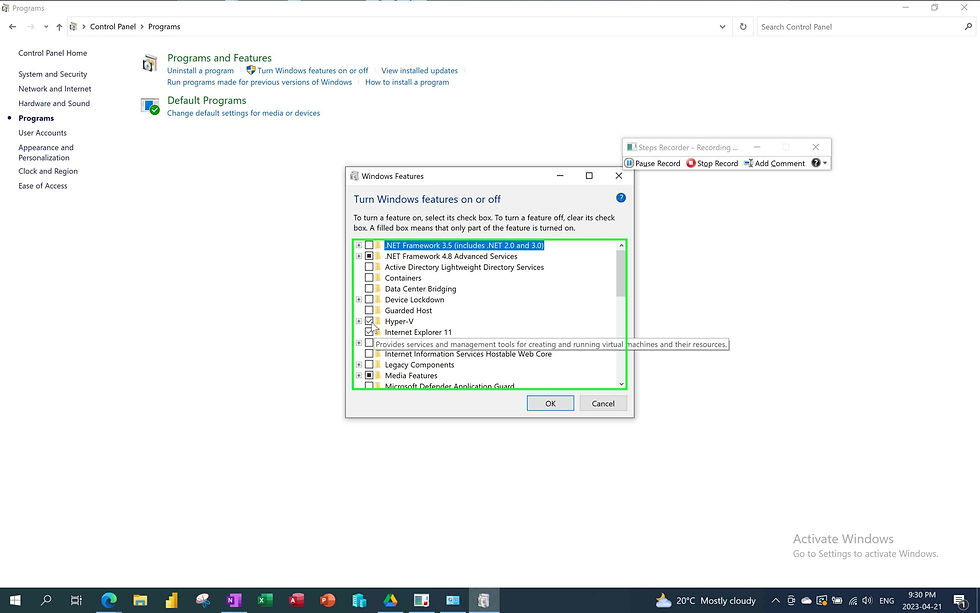The height and width of the screenshot is (613, 980).
Task: Open How to install a program link
Action: click(x=407, y=82)
